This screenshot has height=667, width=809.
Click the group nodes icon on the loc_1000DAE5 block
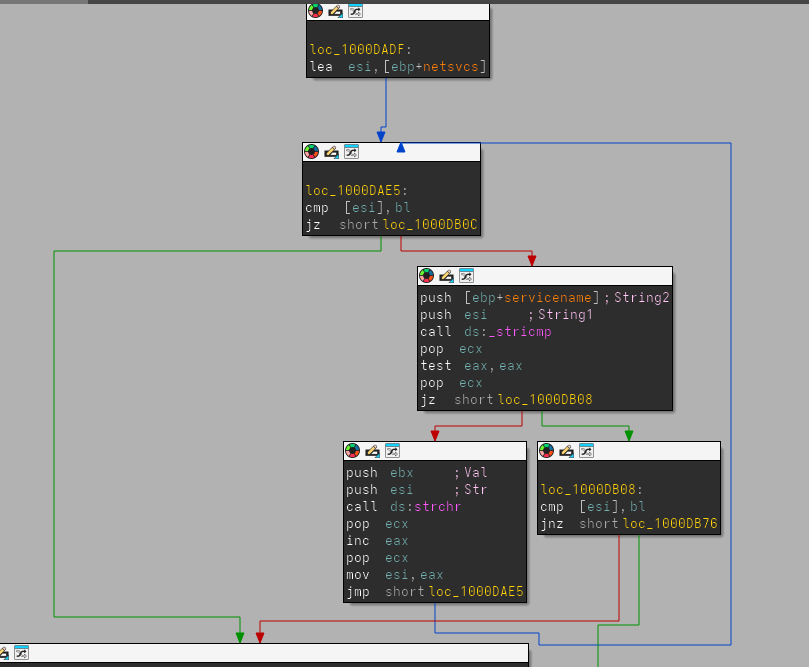click(351, 152)
